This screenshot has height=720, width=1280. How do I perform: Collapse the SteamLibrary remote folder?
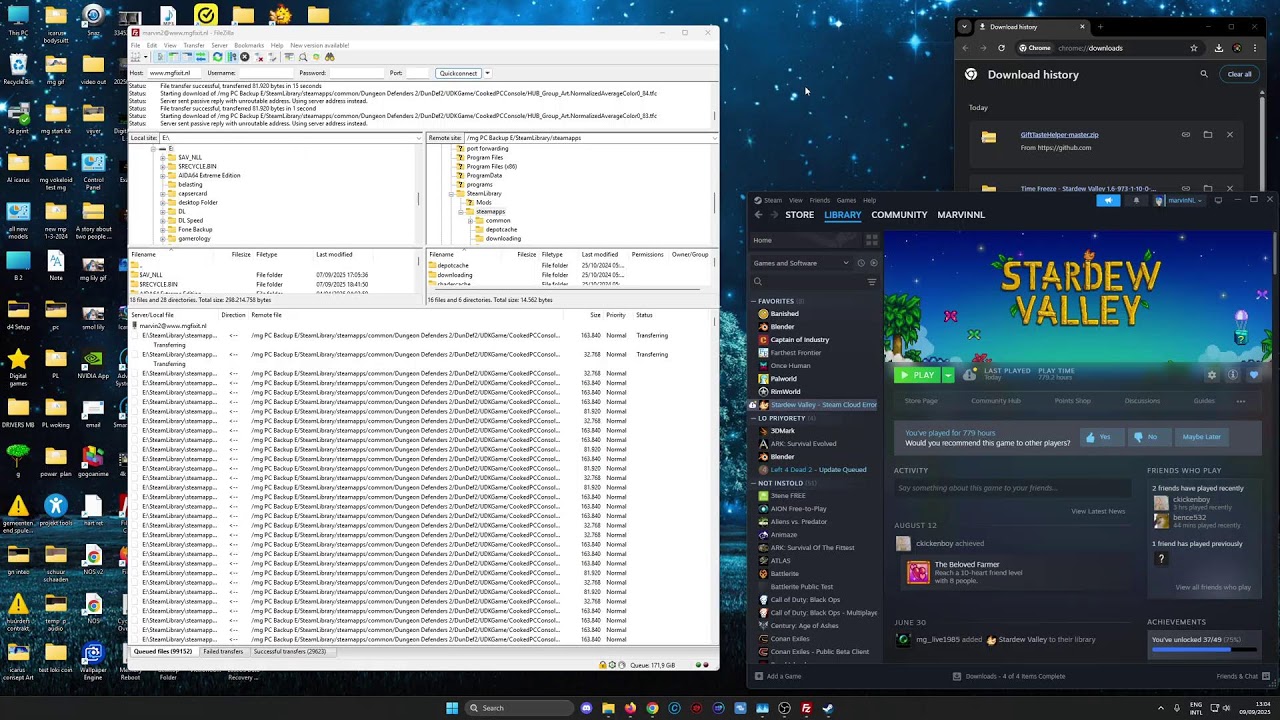coord(451,193)
